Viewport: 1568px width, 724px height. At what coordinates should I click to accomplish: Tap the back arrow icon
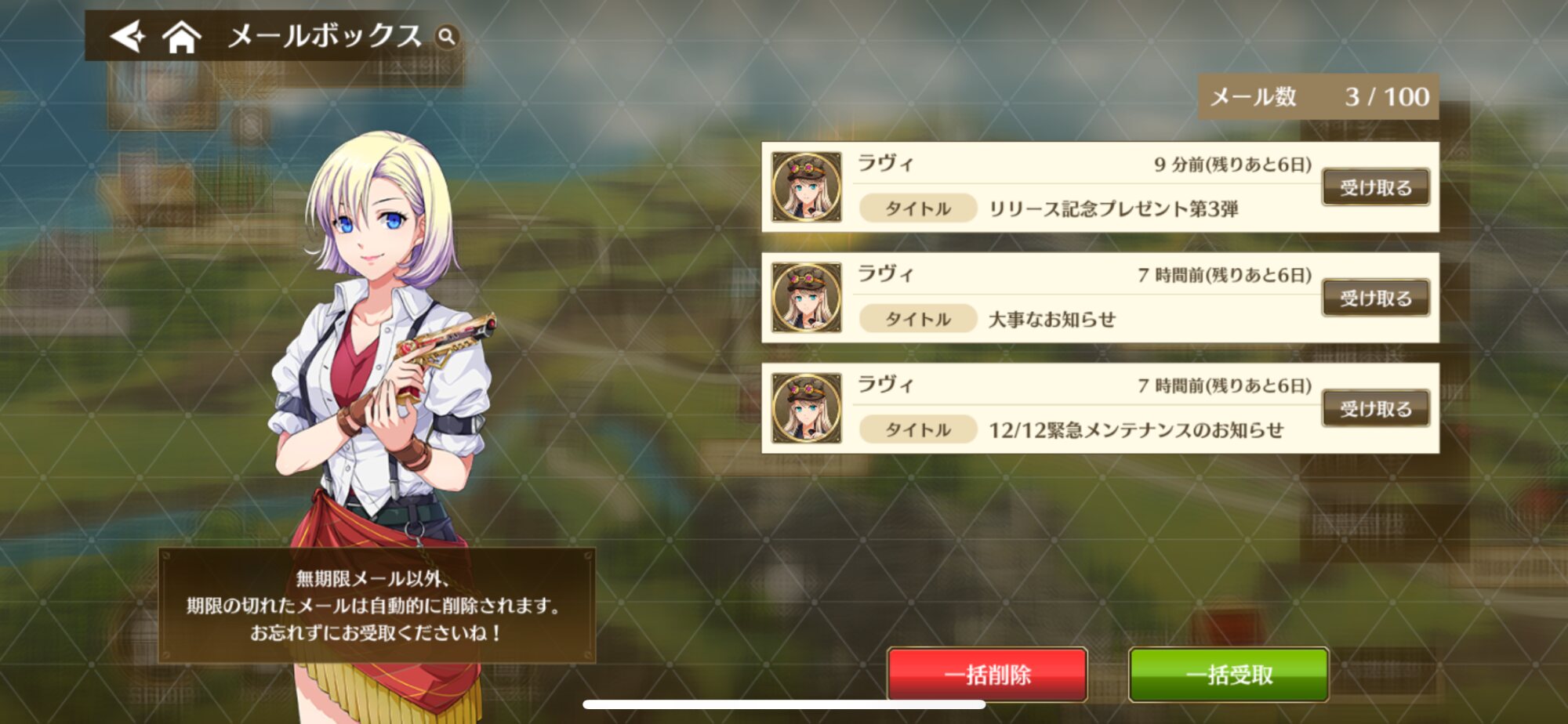(x=128, y=36)
